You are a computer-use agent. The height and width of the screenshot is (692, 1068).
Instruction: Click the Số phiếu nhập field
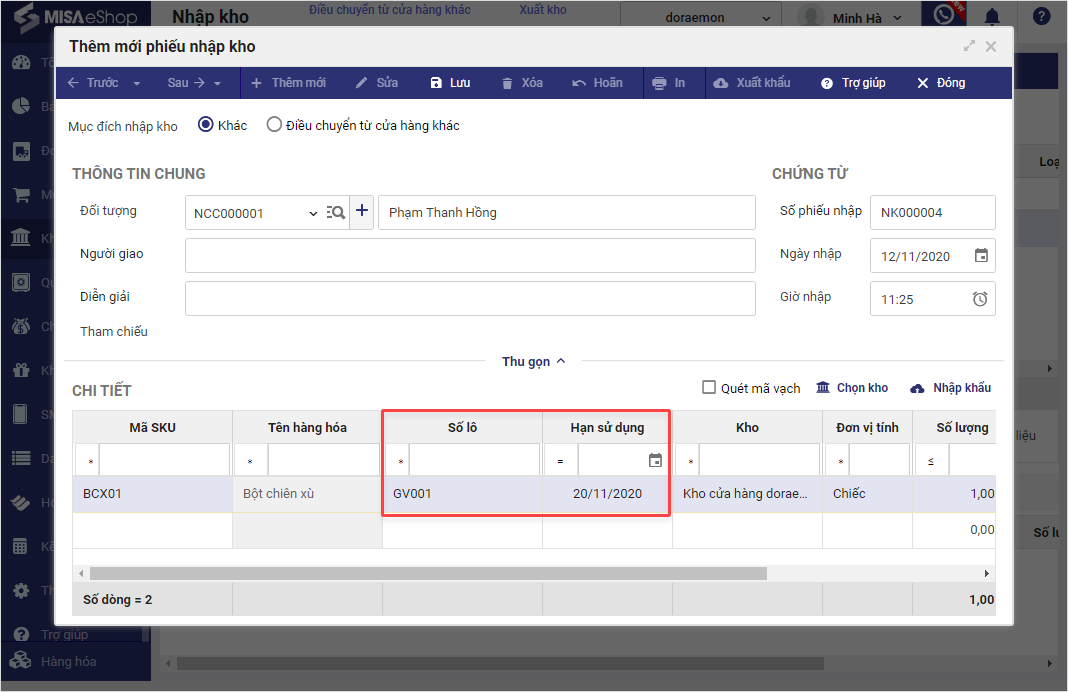(932, 213)
